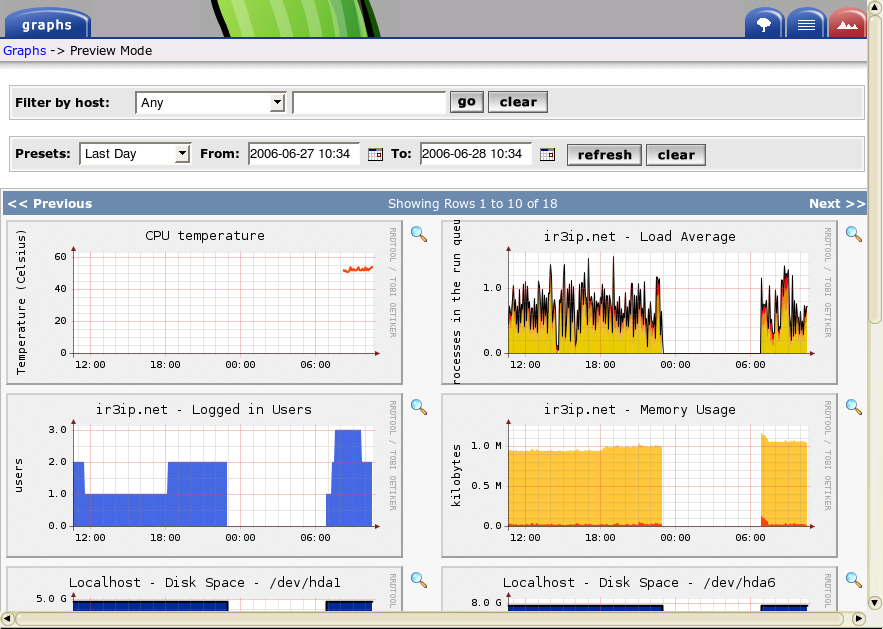Open the ir3ip.net Logged in Users graph
883x629 pixels.
click(x=204, y=475)
